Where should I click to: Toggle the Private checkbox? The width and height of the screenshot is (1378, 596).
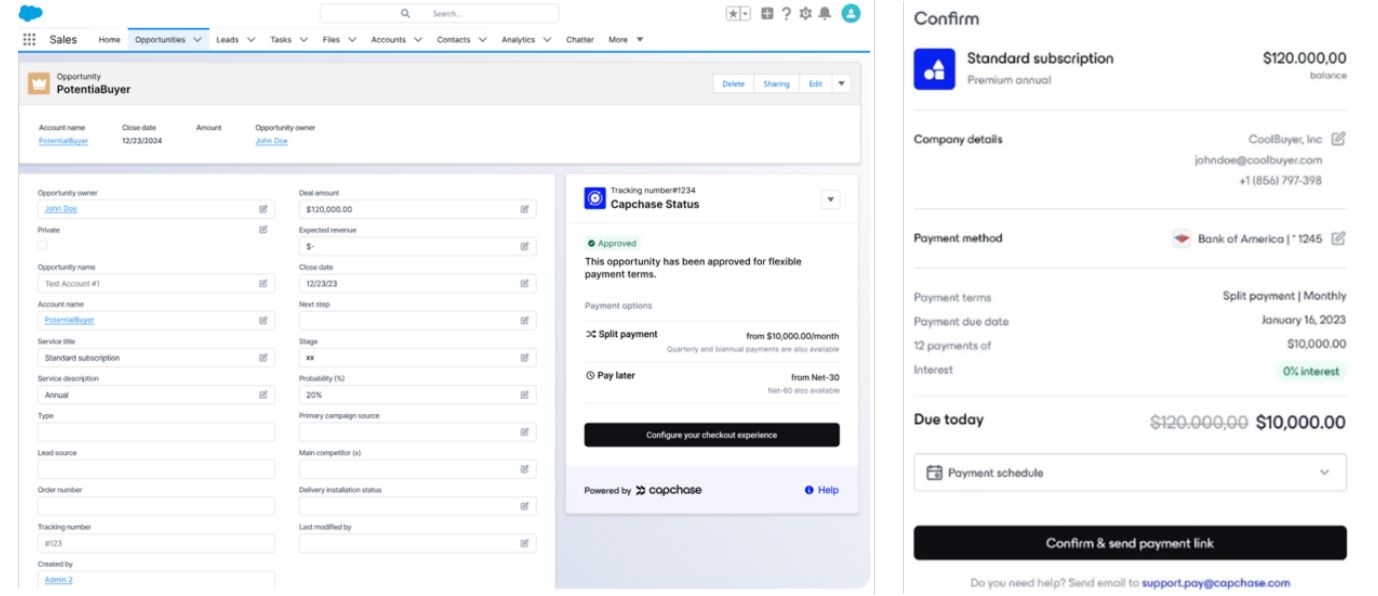click(42, 245)
